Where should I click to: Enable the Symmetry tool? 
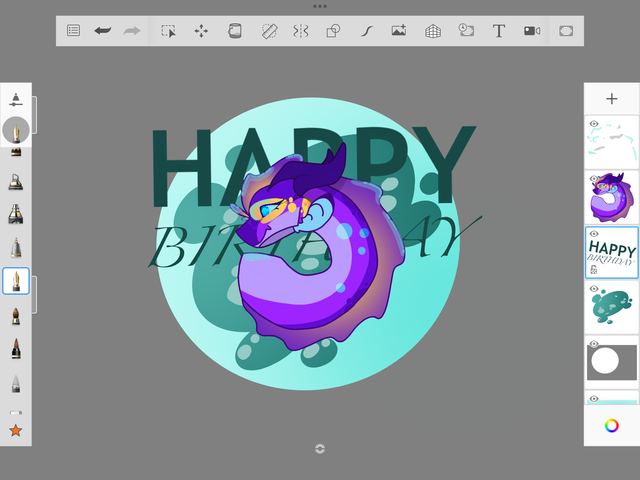[x=301, y=31]
